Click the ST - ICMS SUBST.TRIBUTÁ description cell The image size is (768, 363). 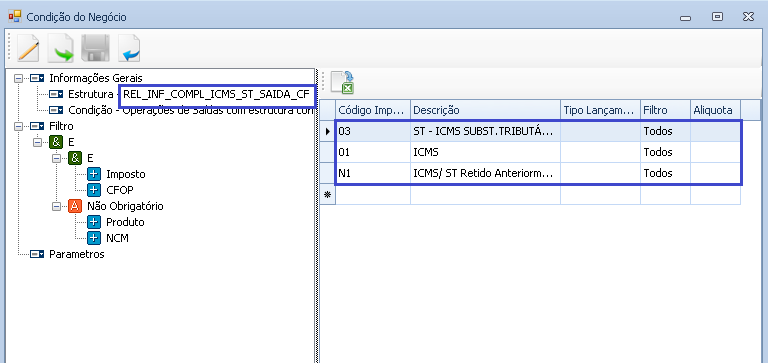coord(485,131)
